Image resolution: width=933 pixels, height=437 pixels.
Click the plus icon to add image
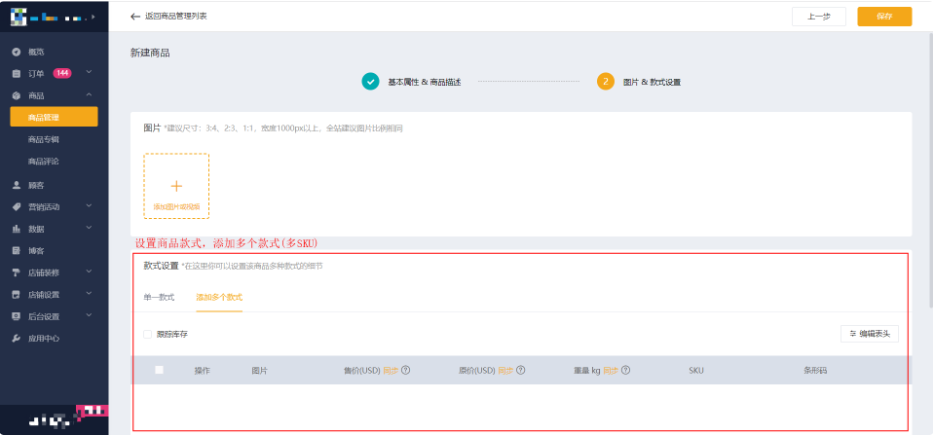tap(176, 186)
